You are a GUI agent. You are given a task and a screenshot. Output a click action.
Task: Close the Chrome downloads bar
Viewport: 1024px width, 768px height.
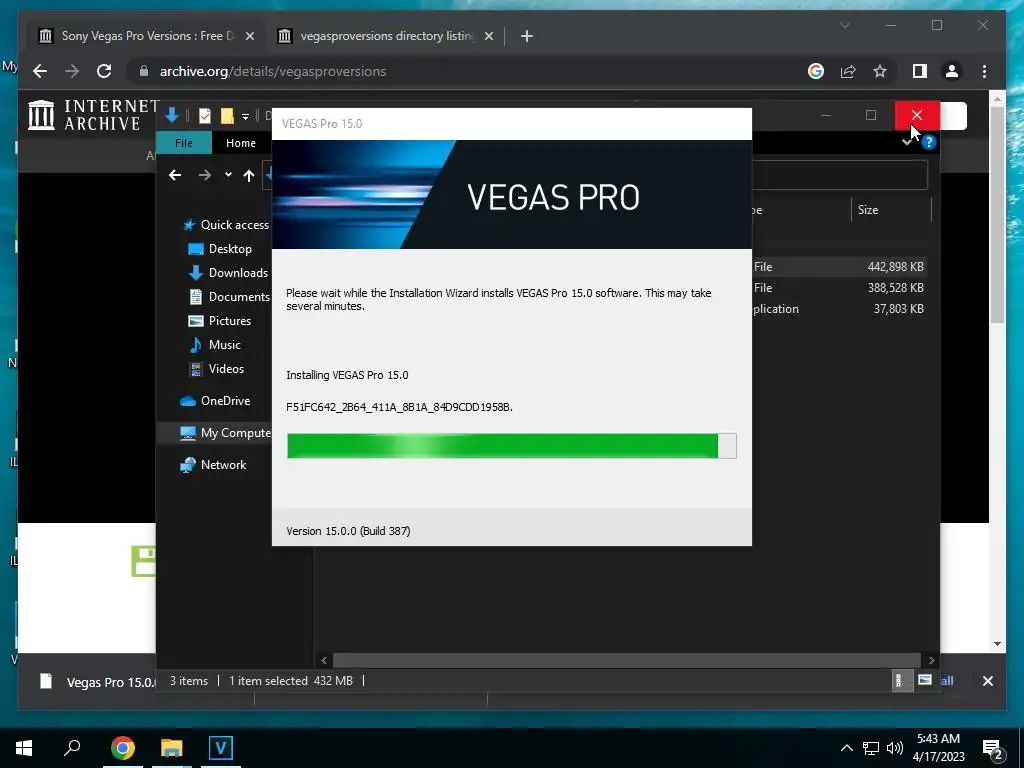tap(987, 681)
